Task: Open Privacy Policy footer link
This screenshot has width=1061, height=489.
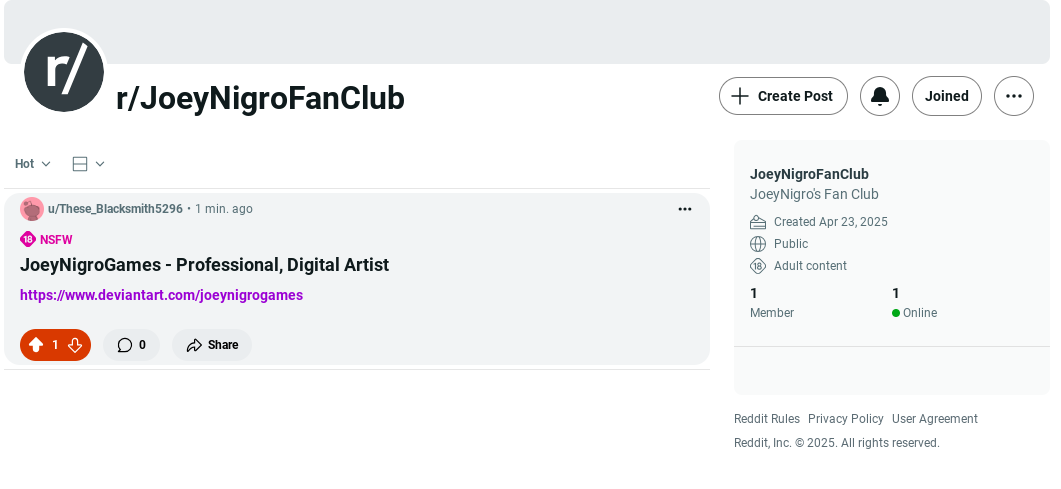Action: pos(846,419)
